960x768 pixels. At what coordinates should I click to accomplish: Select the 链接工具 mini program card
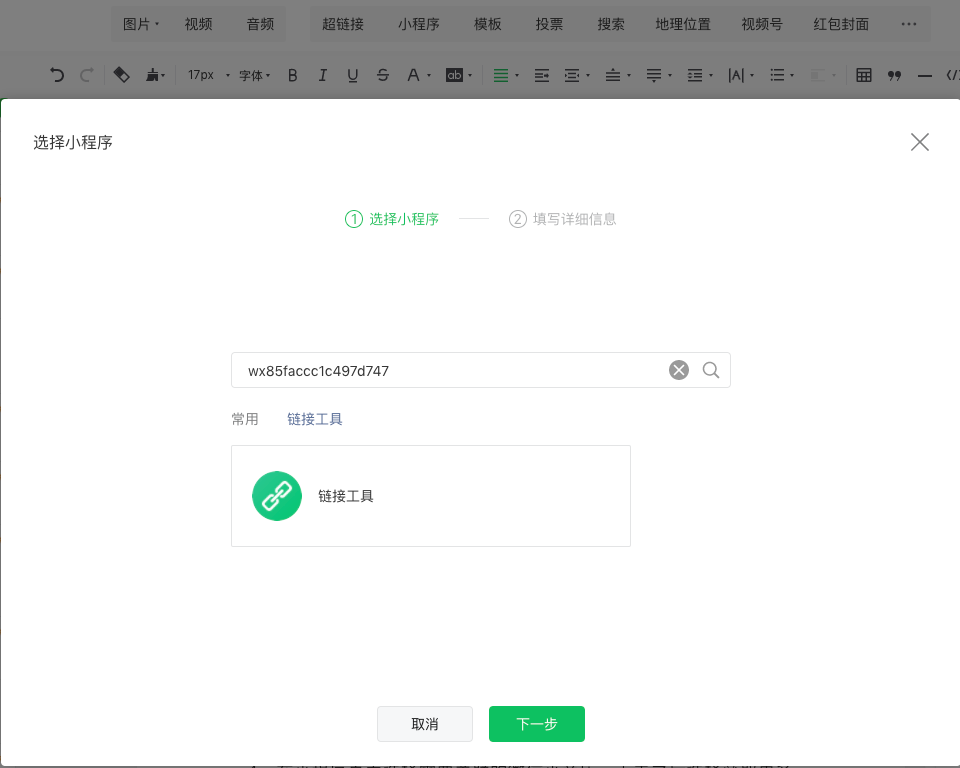pyautogui.click(x=430, y=496)
